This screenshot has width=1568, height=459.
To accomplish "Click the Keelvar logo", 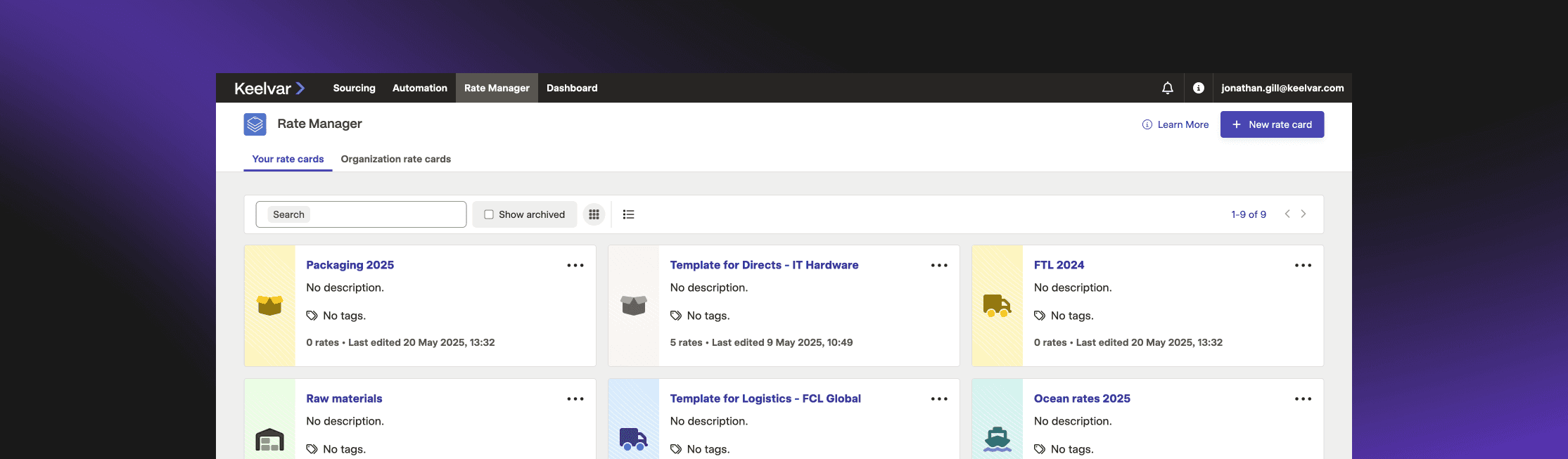I will point(269,88).
